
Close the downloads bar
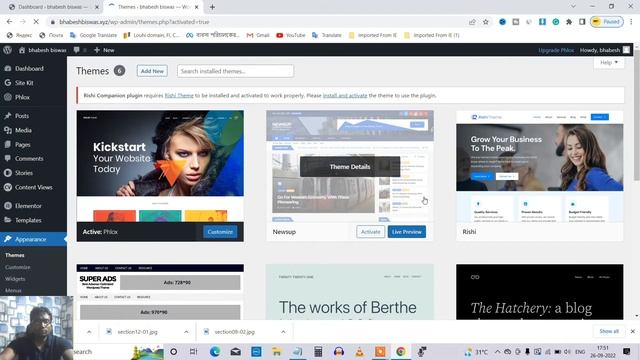click(x=633, y=331)
